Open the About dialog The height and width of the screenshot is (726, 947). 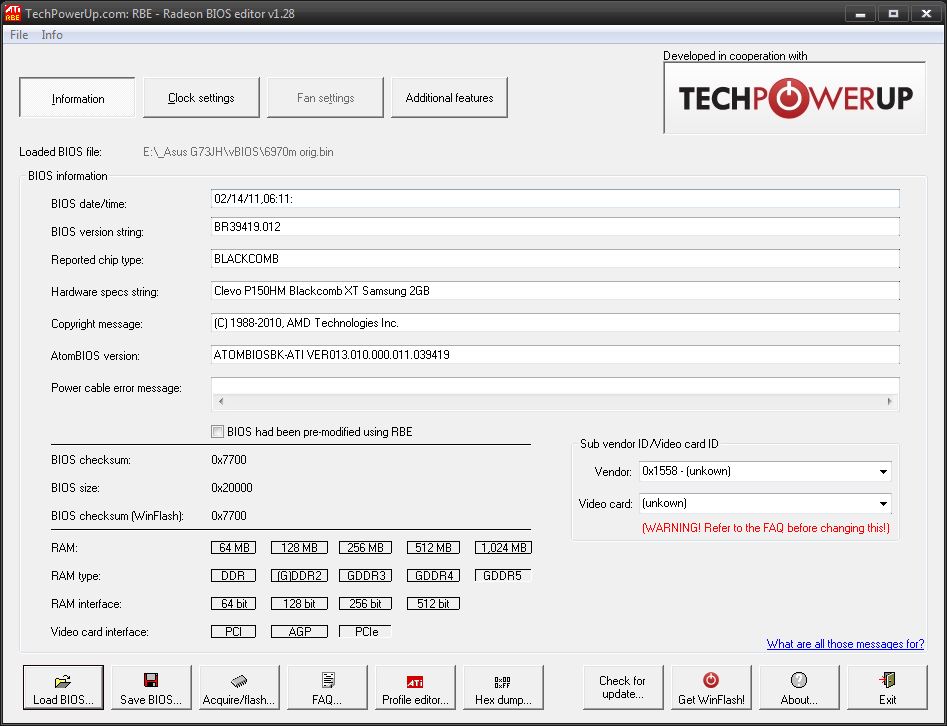pos(799,687)
